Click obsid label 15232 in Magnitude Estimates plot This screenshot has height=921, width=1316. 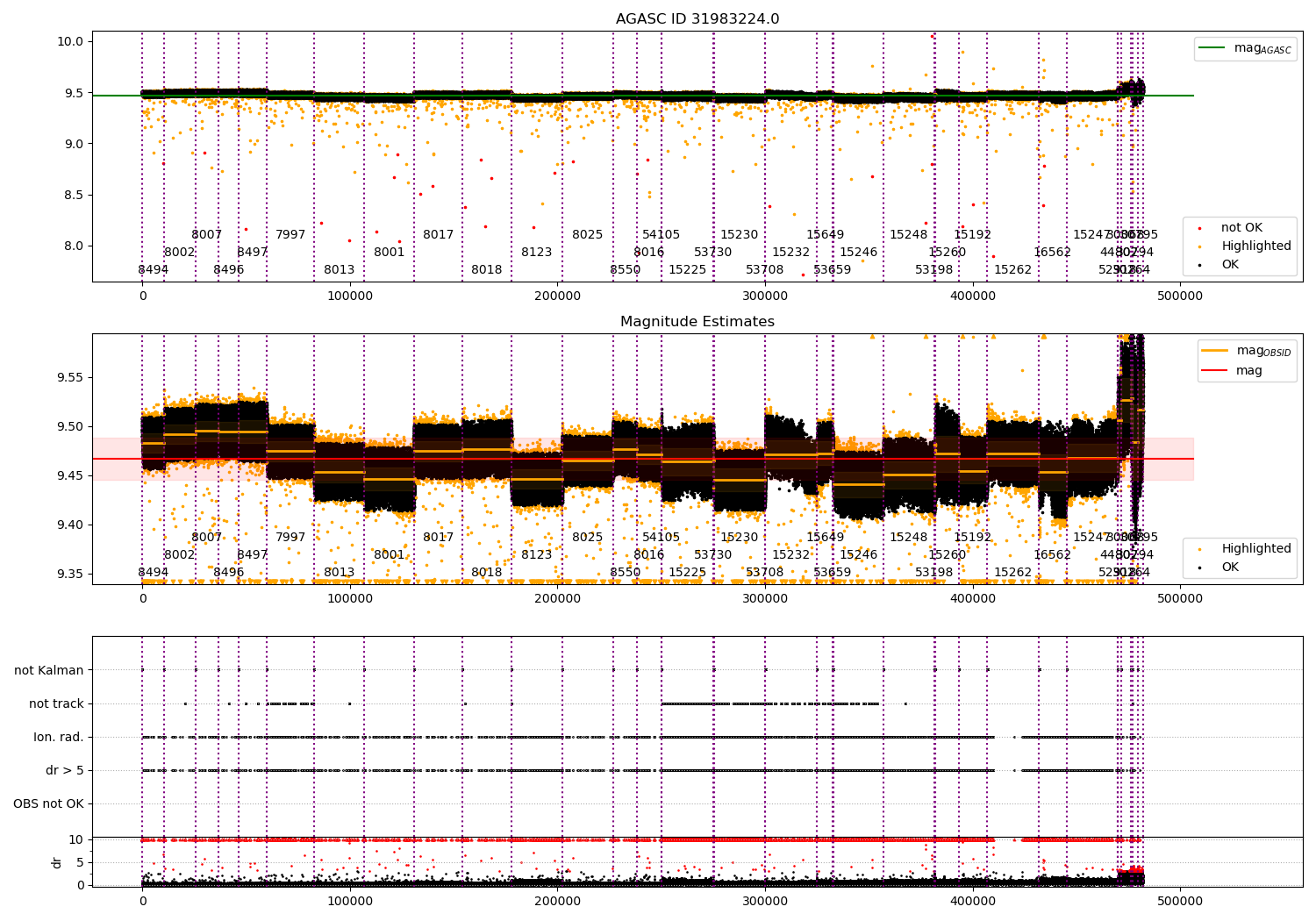pos(791,555)
